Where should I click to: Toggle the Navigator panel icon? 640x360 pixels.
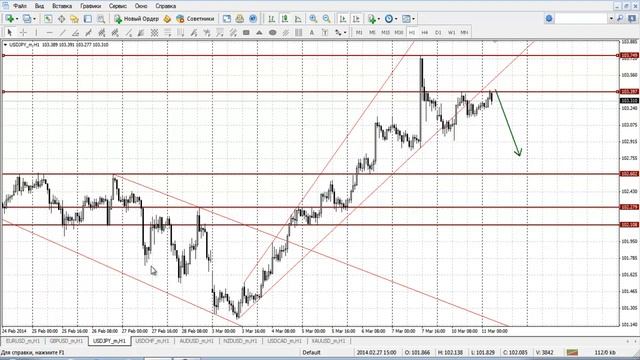(74, 19)
